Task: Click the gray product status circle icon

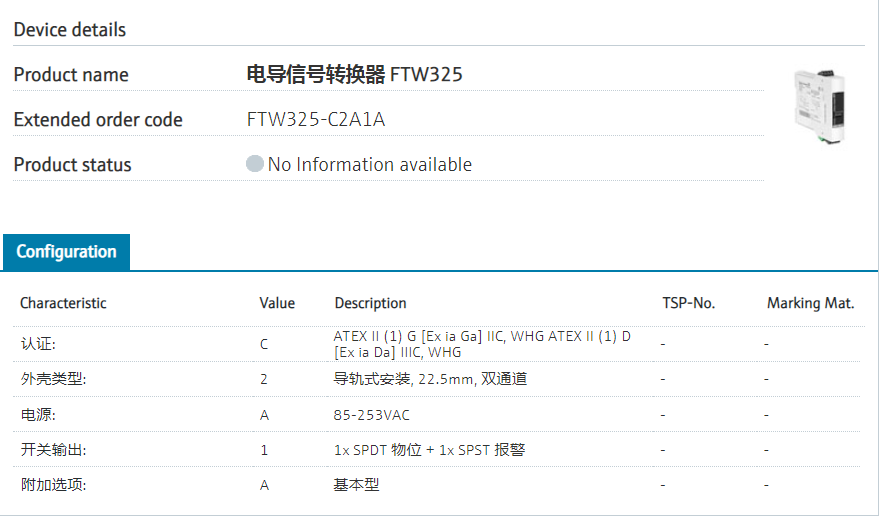Action: click(255, 164)
